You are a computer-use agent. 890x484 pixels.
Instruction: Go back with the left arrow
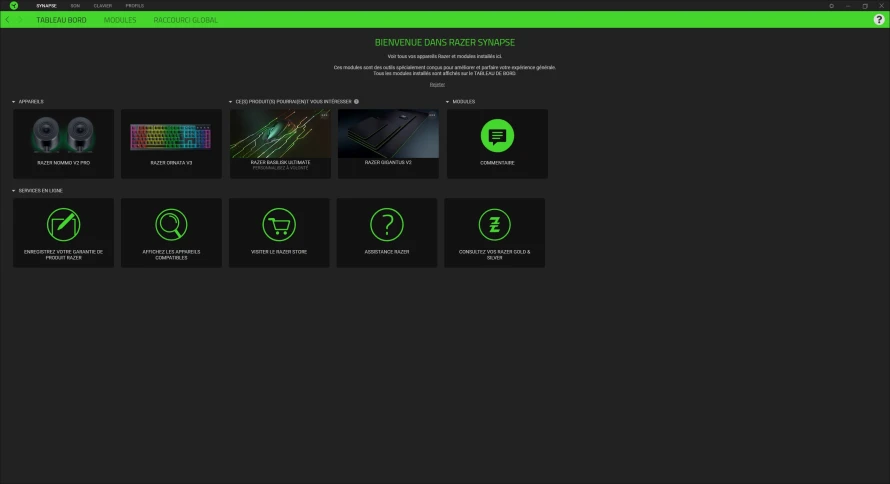click(7, 20)
